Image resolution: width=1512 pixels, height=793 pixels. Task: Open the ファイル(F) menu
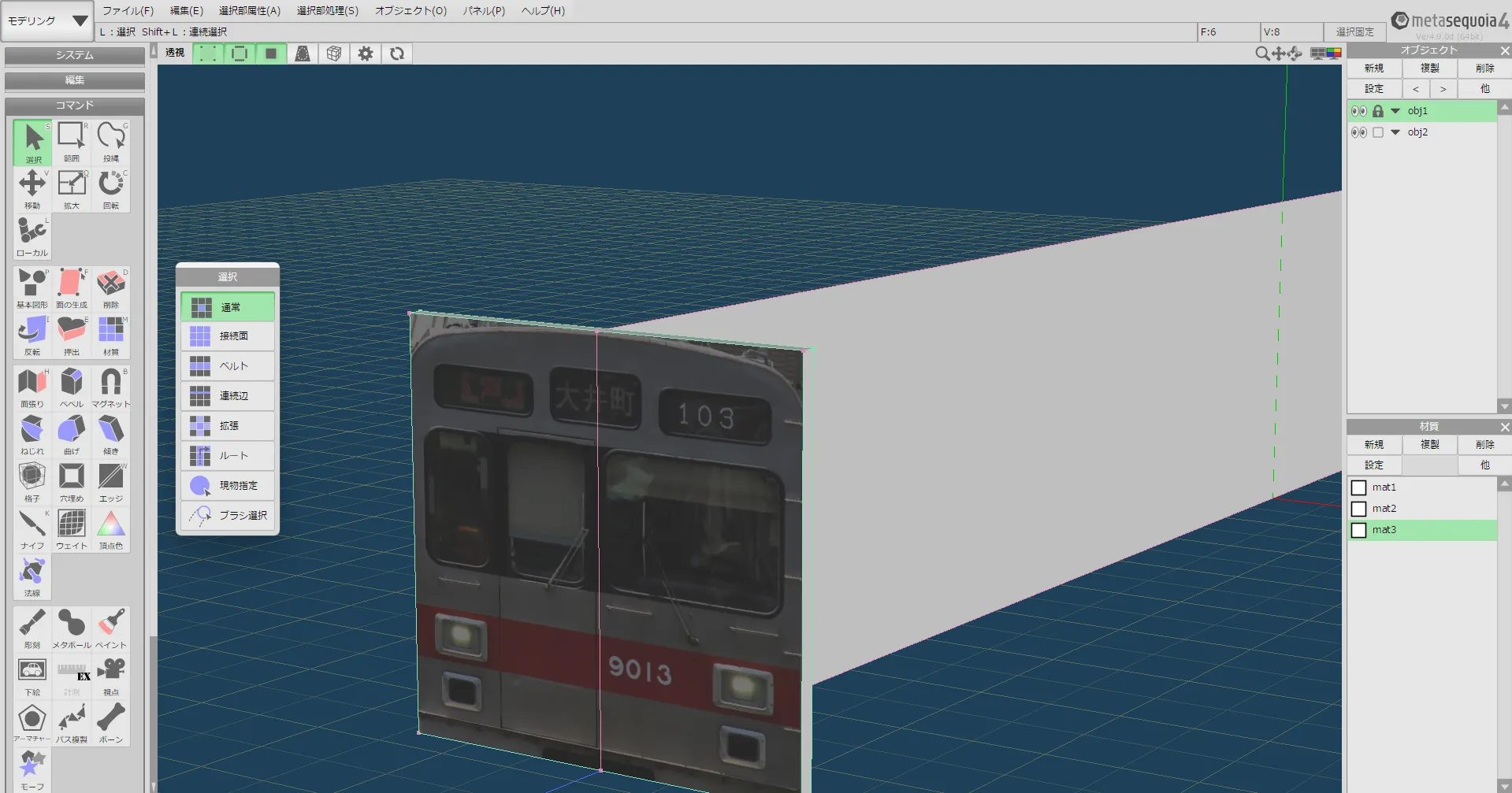coord(128,11)
